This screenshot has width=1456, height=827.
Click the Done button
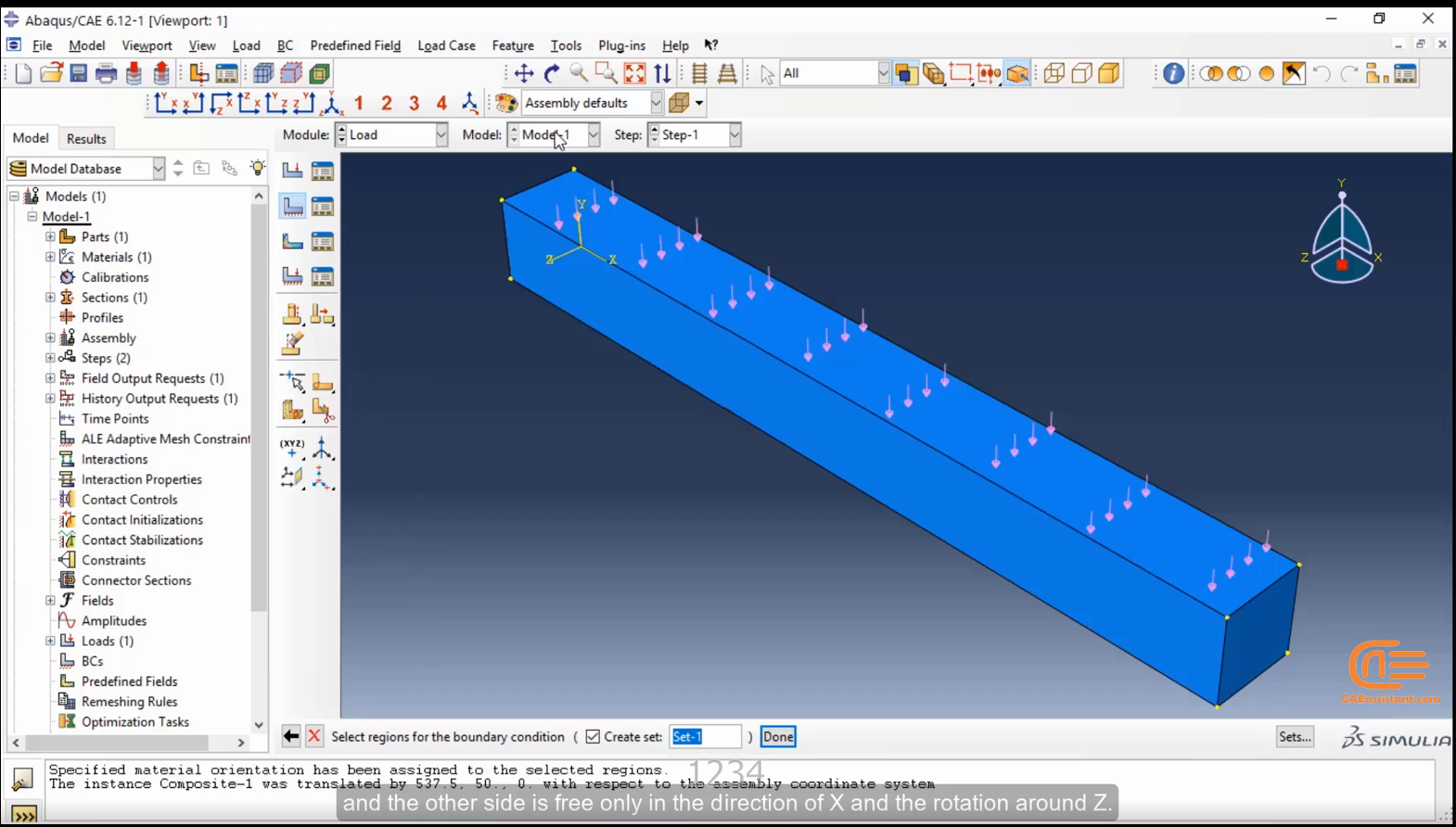778,737
